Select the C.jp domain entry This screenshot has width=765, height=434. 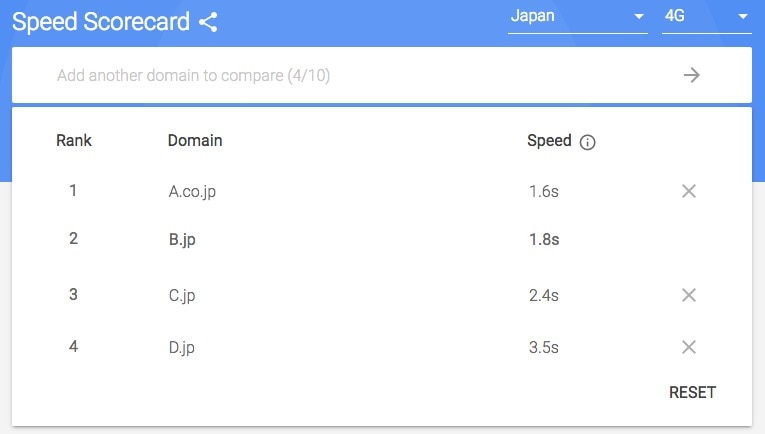point(182,296)
